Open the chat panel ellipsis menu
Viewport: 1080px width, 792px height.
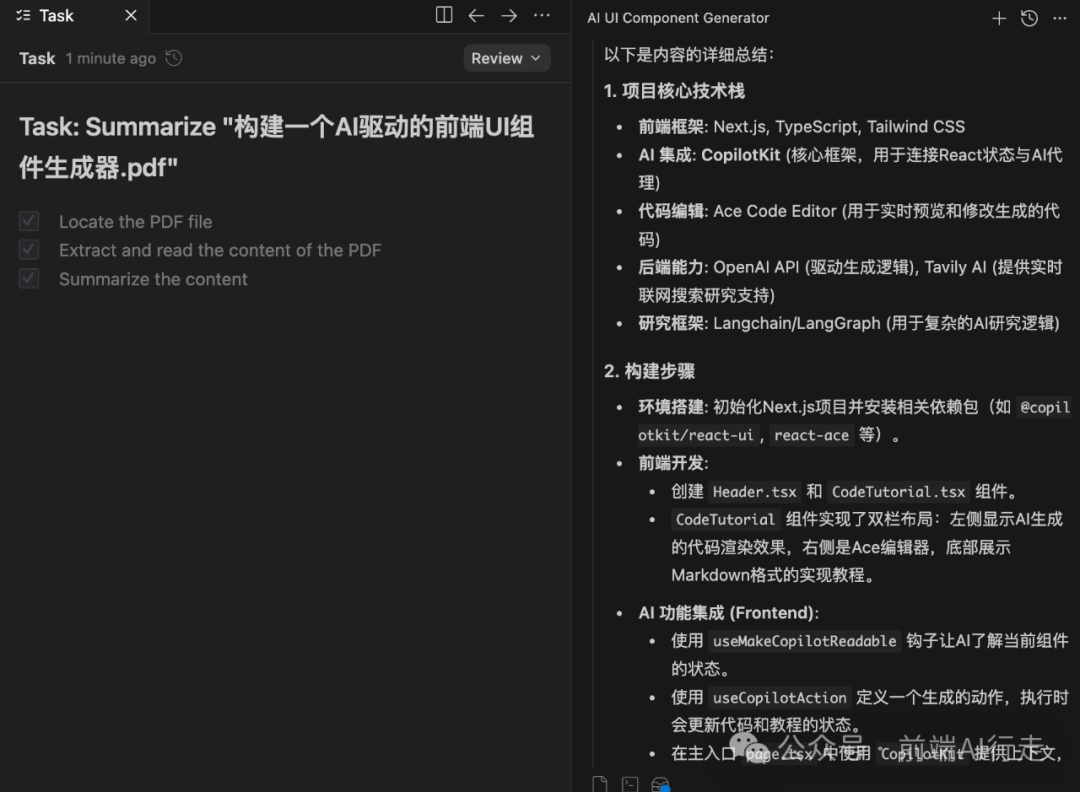[1059, 17]
